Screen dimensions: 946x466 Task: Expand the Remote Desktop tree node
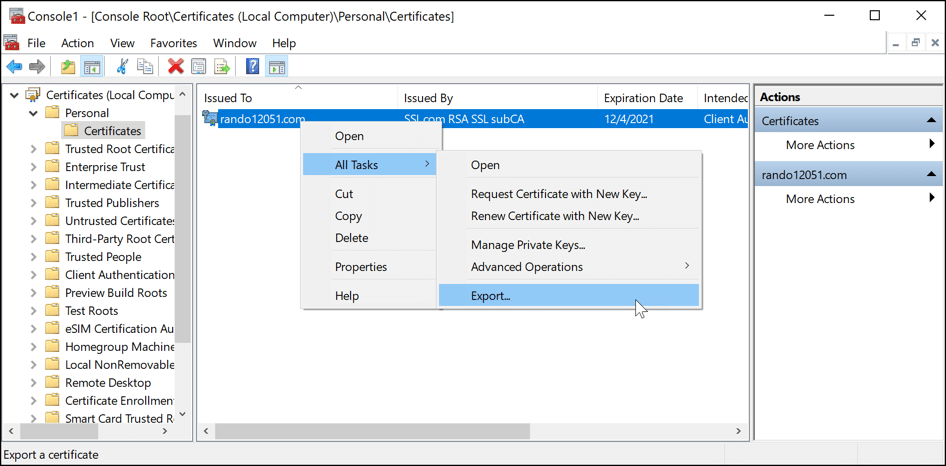(34, 383)
